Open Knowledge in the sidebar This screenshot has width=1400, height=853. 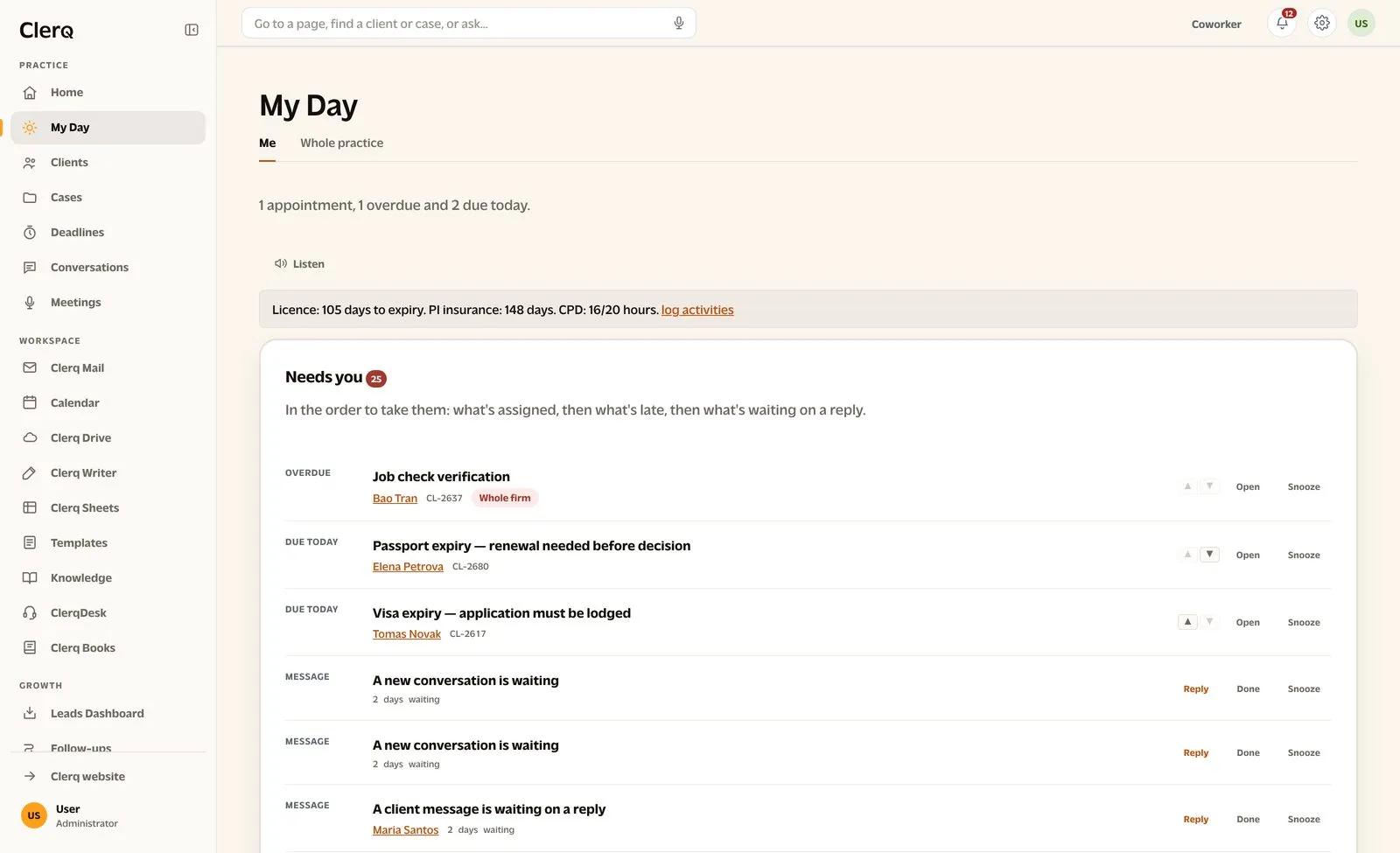[108, 578]
